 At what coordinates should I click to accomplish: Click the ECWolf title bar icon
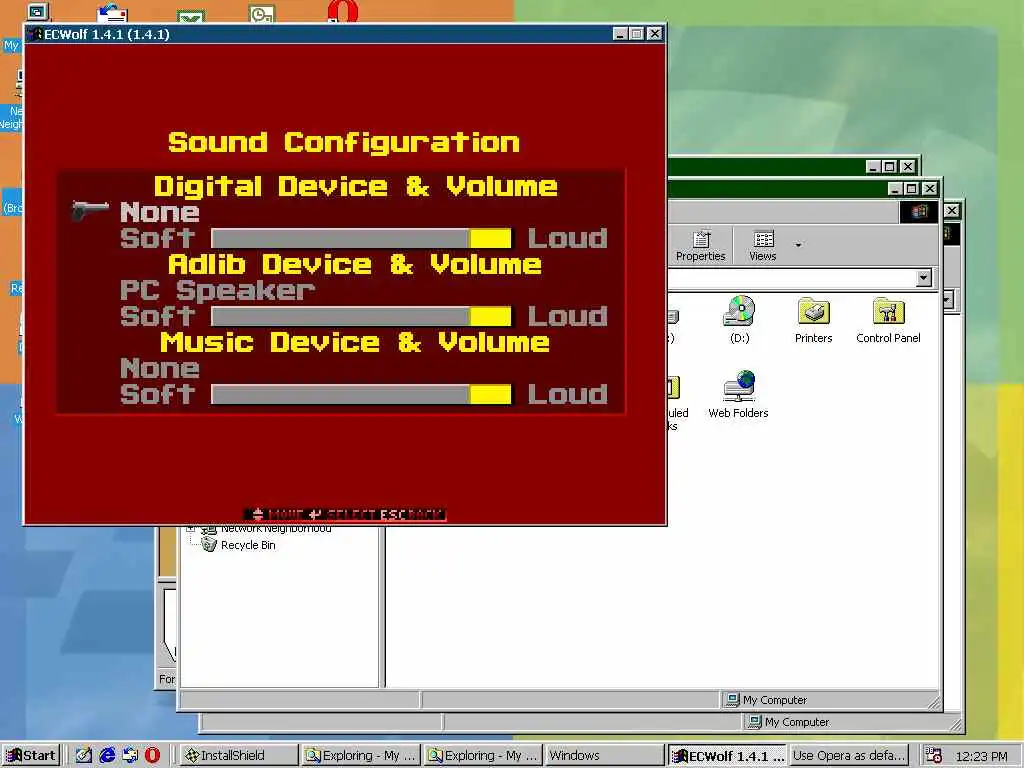[x=35, y=34]
